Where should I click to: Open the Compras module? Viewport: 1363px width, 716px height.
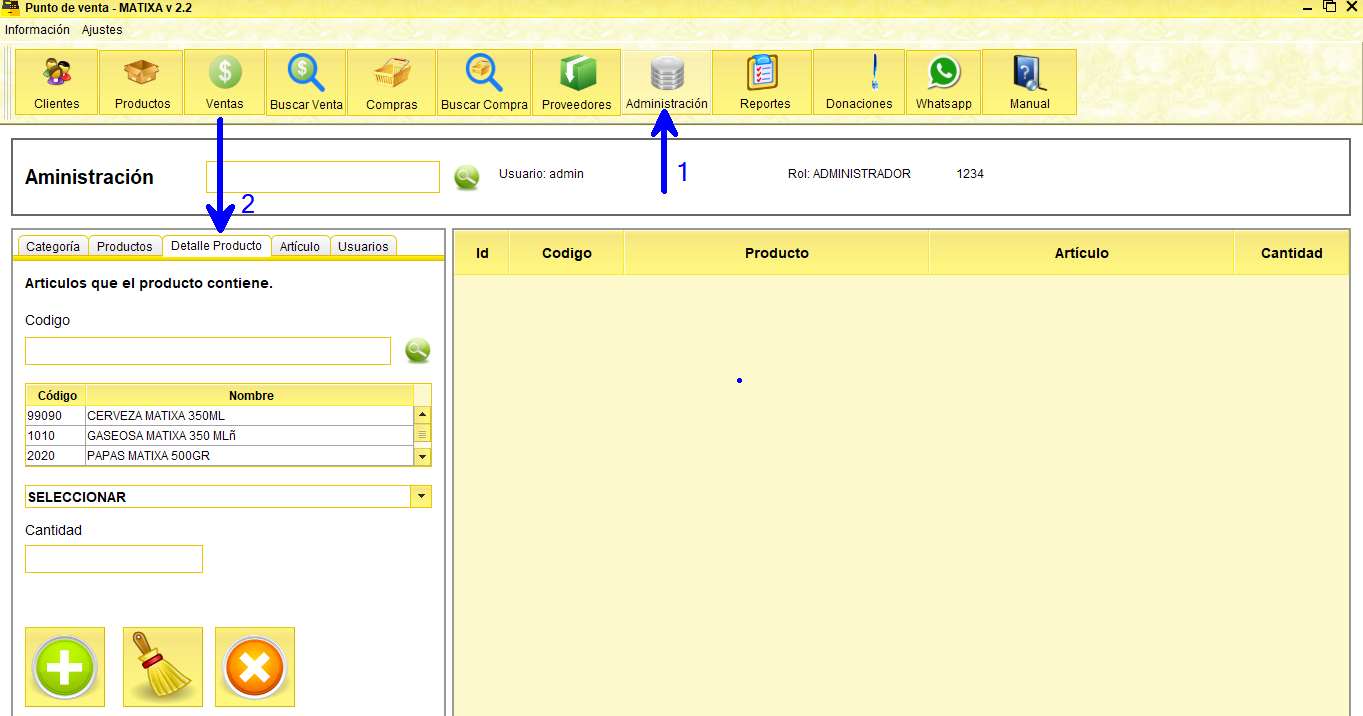[391, 82]
